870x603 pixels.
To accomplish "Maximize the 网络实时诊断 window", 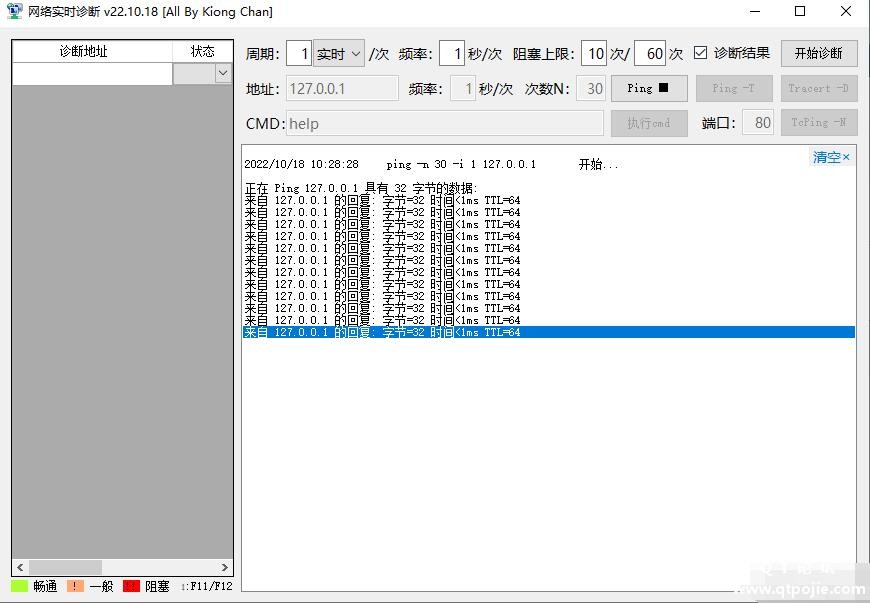I will pos(800,11).
